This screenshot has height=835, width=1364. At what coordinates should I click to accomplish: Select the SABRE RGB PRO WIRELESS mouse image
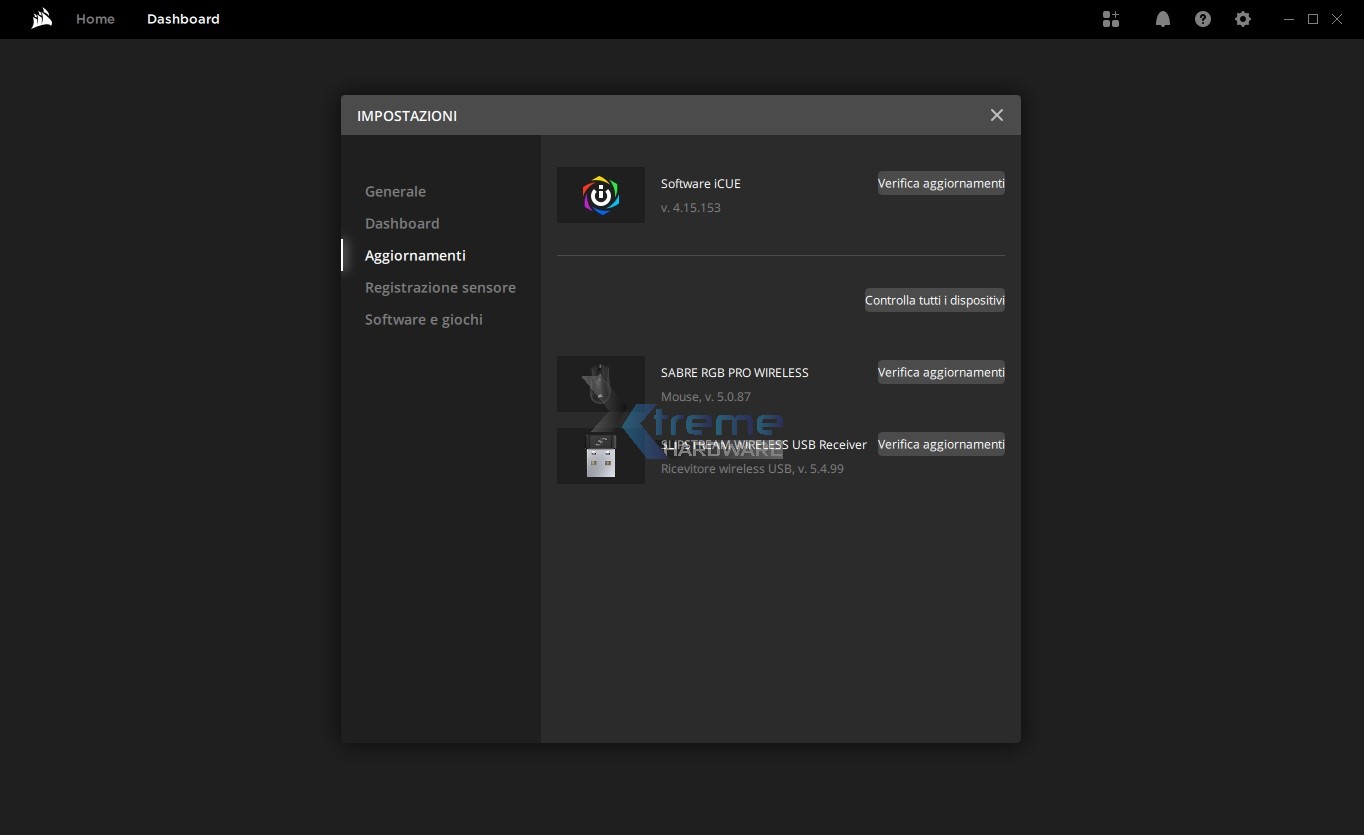[x=600, y=385]
